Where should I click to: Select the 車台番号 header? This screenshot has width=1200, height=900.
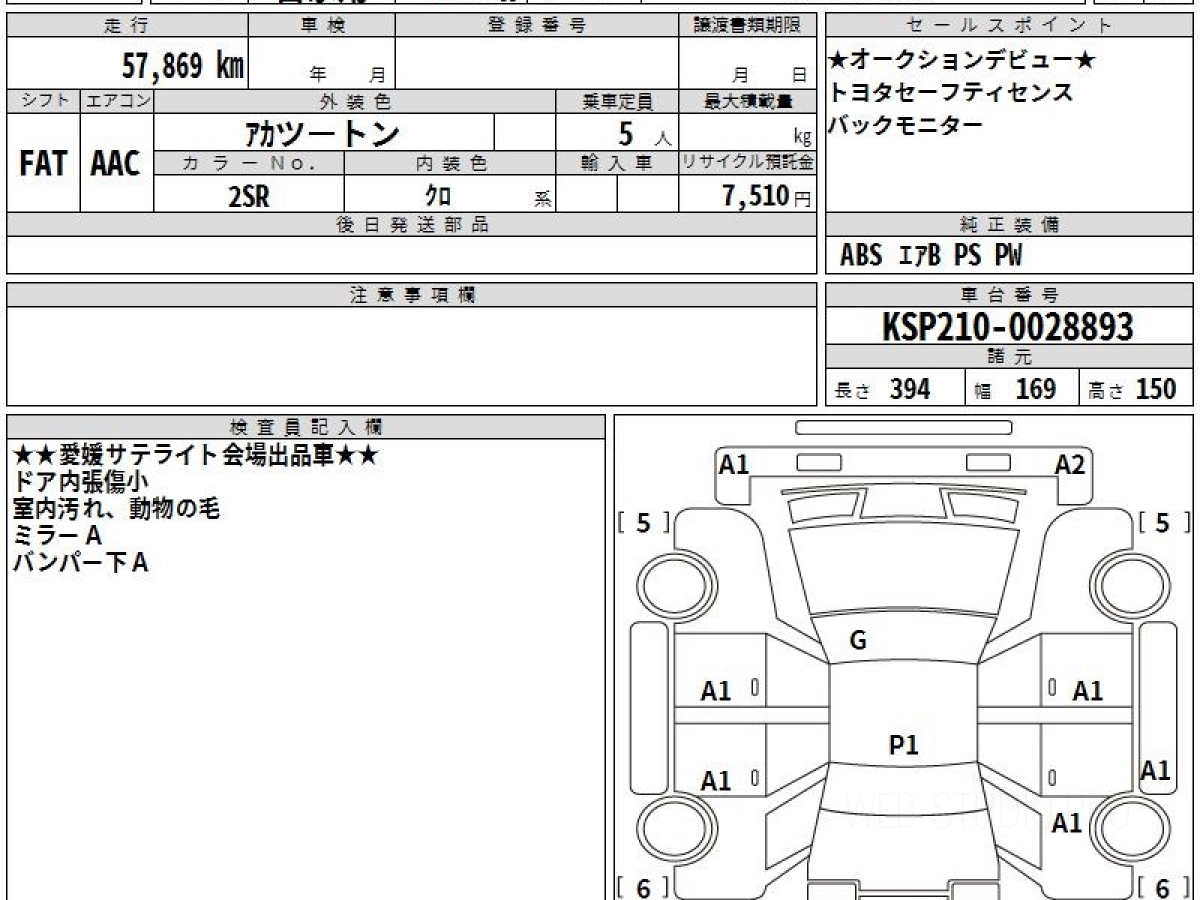point(1009,295)
